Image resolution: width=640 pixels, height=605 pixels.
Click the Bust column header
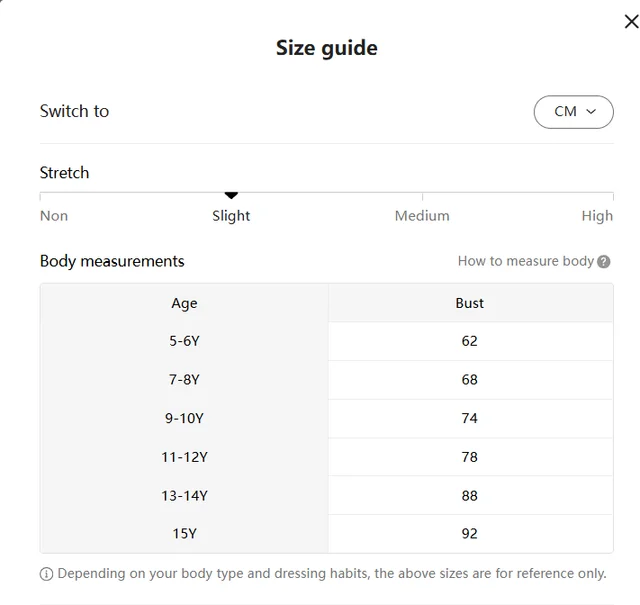[469, 303]
